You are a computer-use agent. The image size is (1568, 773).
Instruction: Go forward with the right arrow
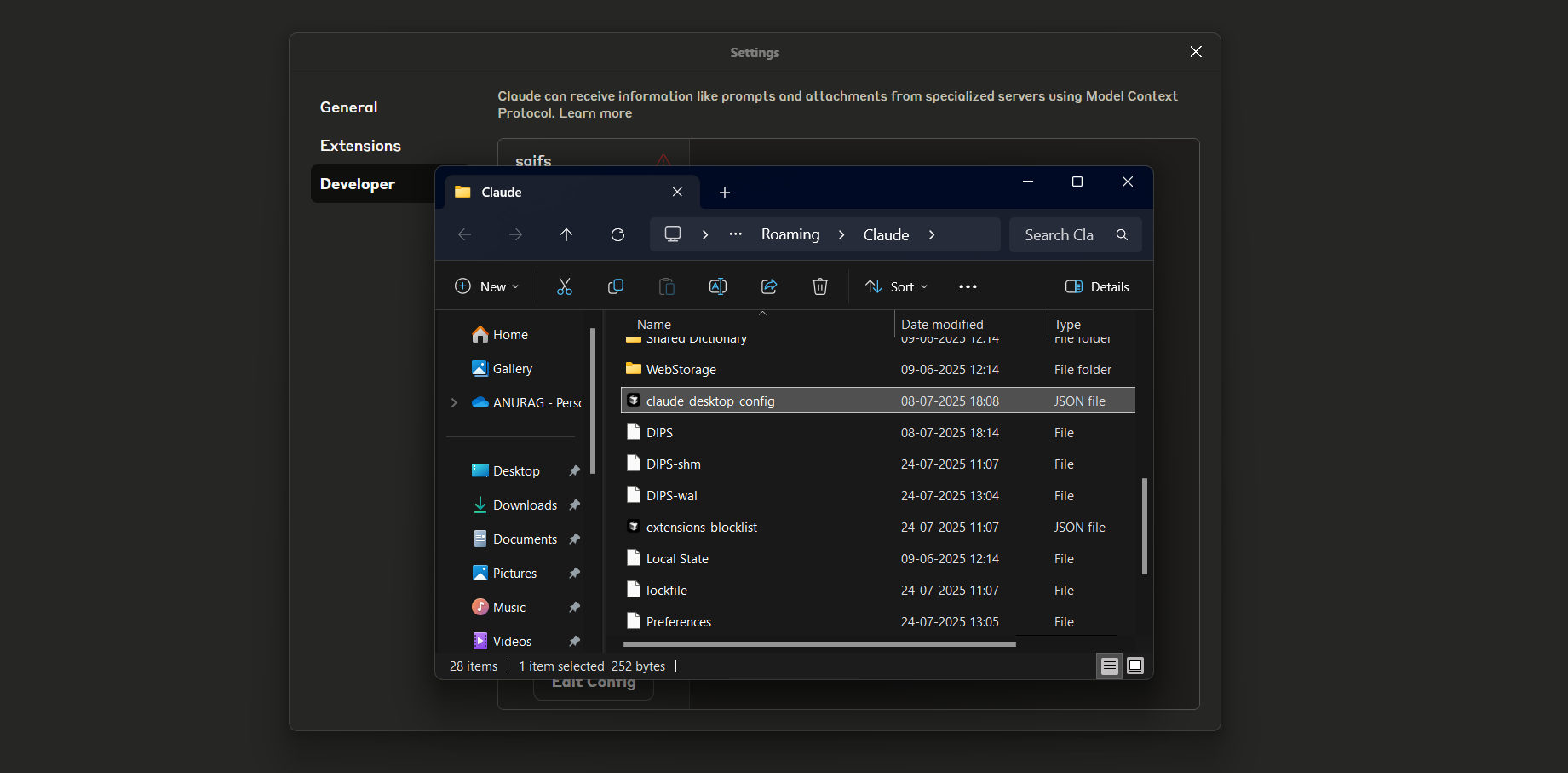coord(515,234)
